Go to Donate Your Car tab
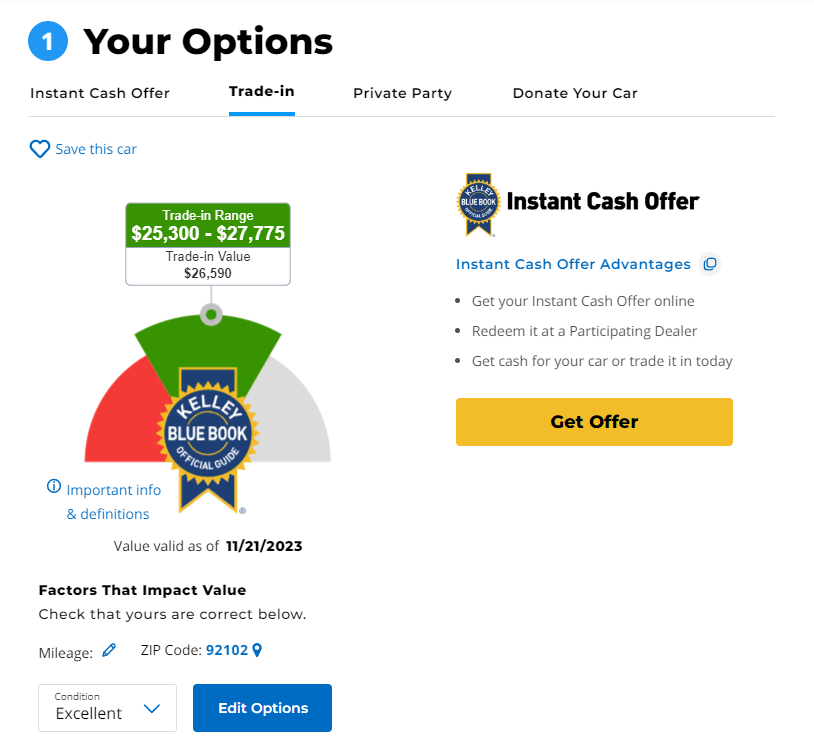This screenshot has height=751, width=814. [x=575, y=93]
